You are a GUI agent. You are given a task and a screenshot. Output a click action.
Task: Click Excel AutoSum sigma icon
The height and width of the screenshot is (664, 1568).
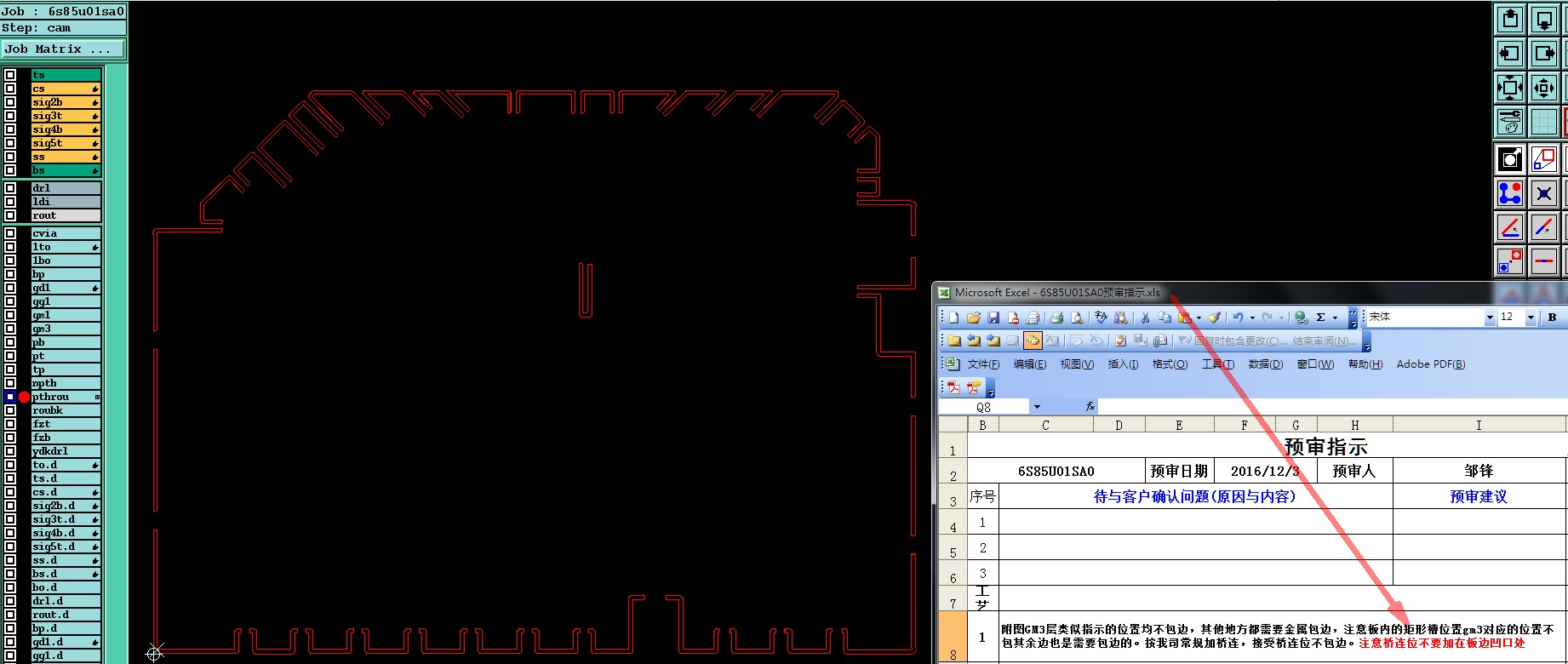pos(1320,318)
